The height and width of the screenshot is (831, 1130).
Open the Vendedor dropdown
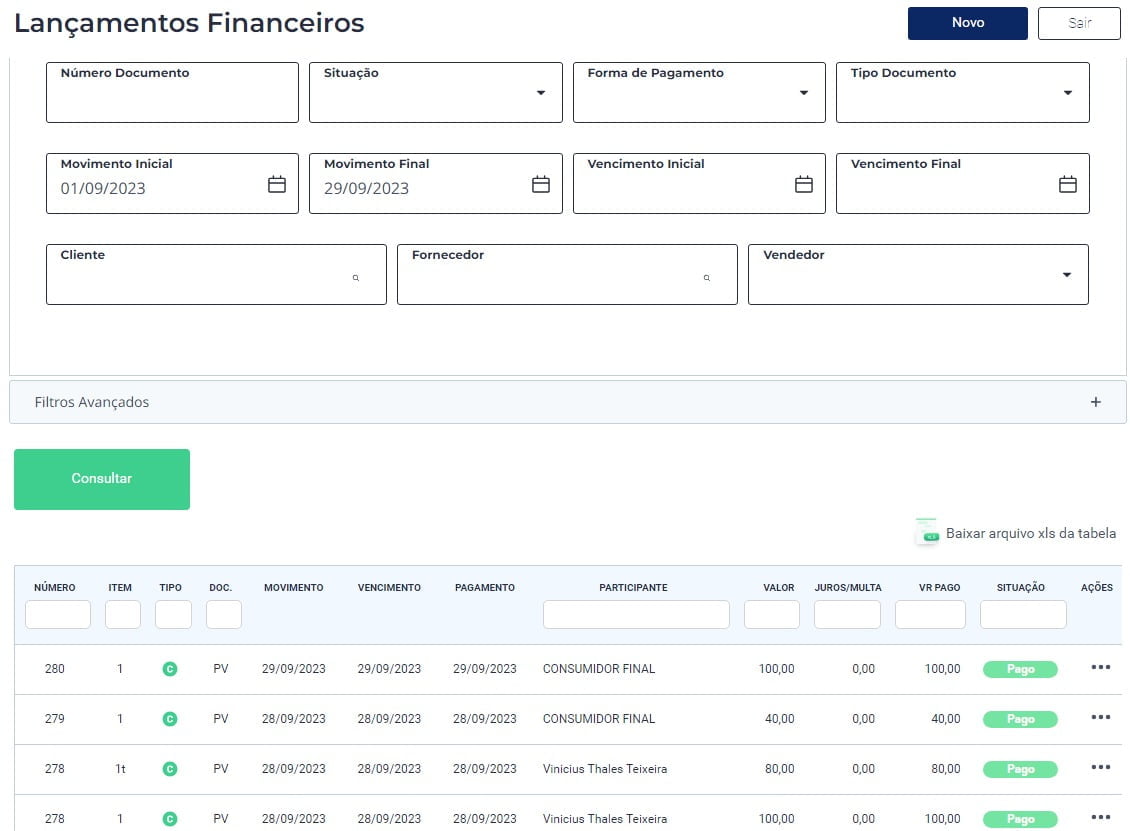pyautogui.click(x=1068, y=274)
